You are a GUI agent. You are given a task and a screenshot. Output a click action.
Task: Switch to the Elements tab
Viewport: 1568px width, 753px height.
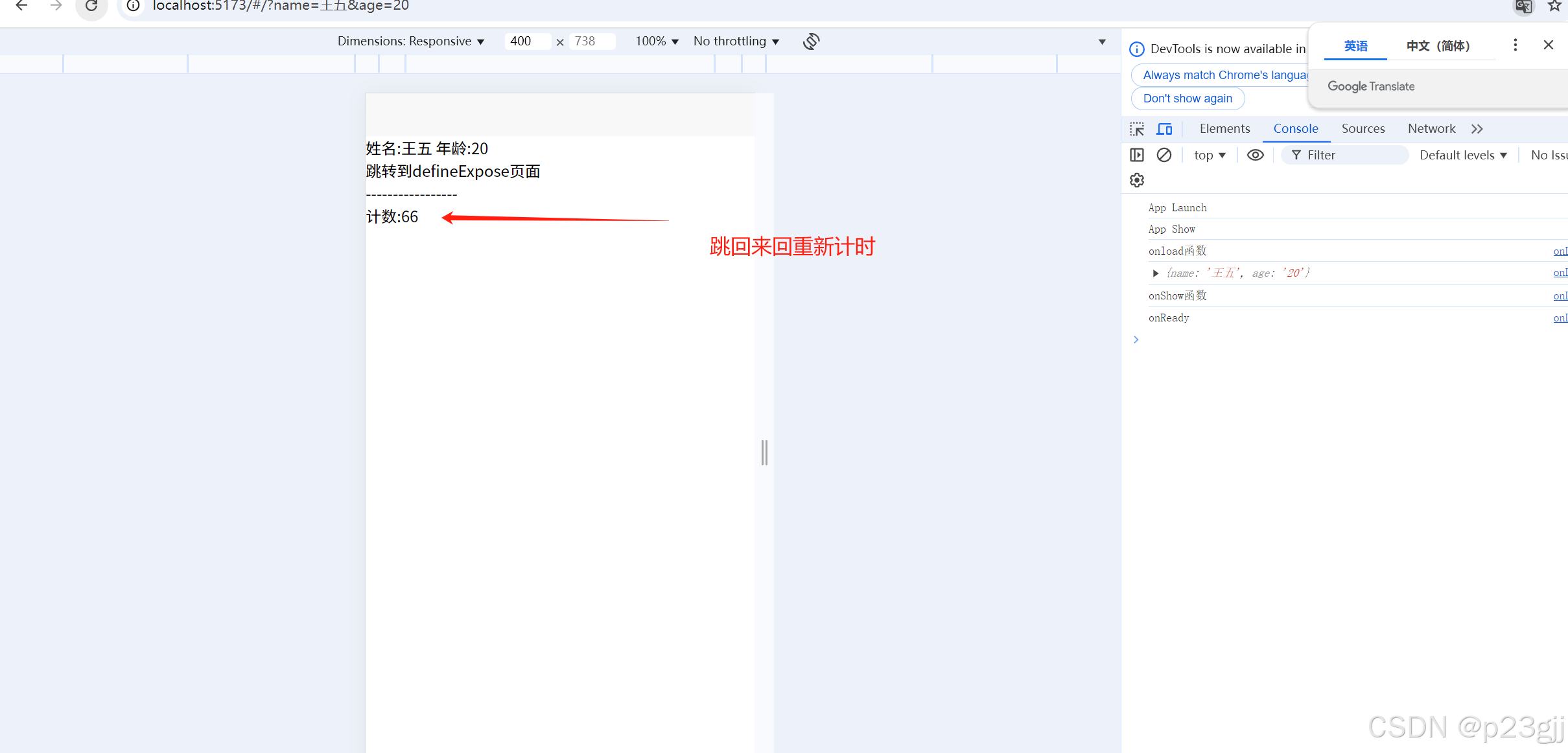coord(1224,129)
